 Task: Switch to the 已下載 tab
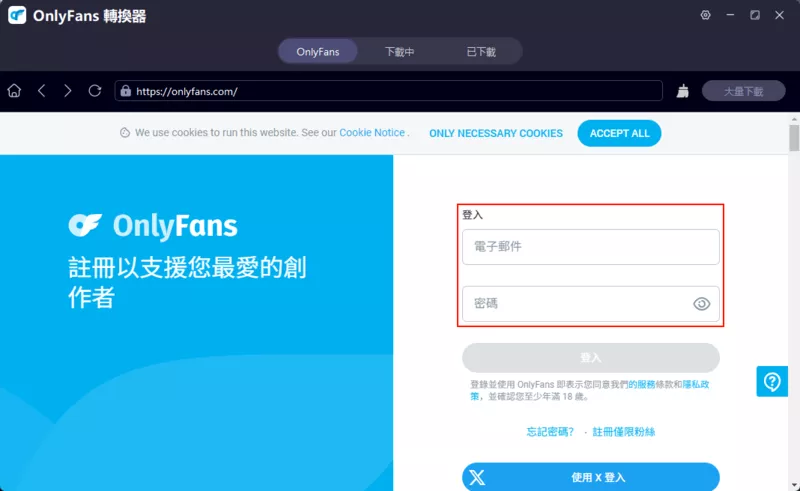click(481, 52)
